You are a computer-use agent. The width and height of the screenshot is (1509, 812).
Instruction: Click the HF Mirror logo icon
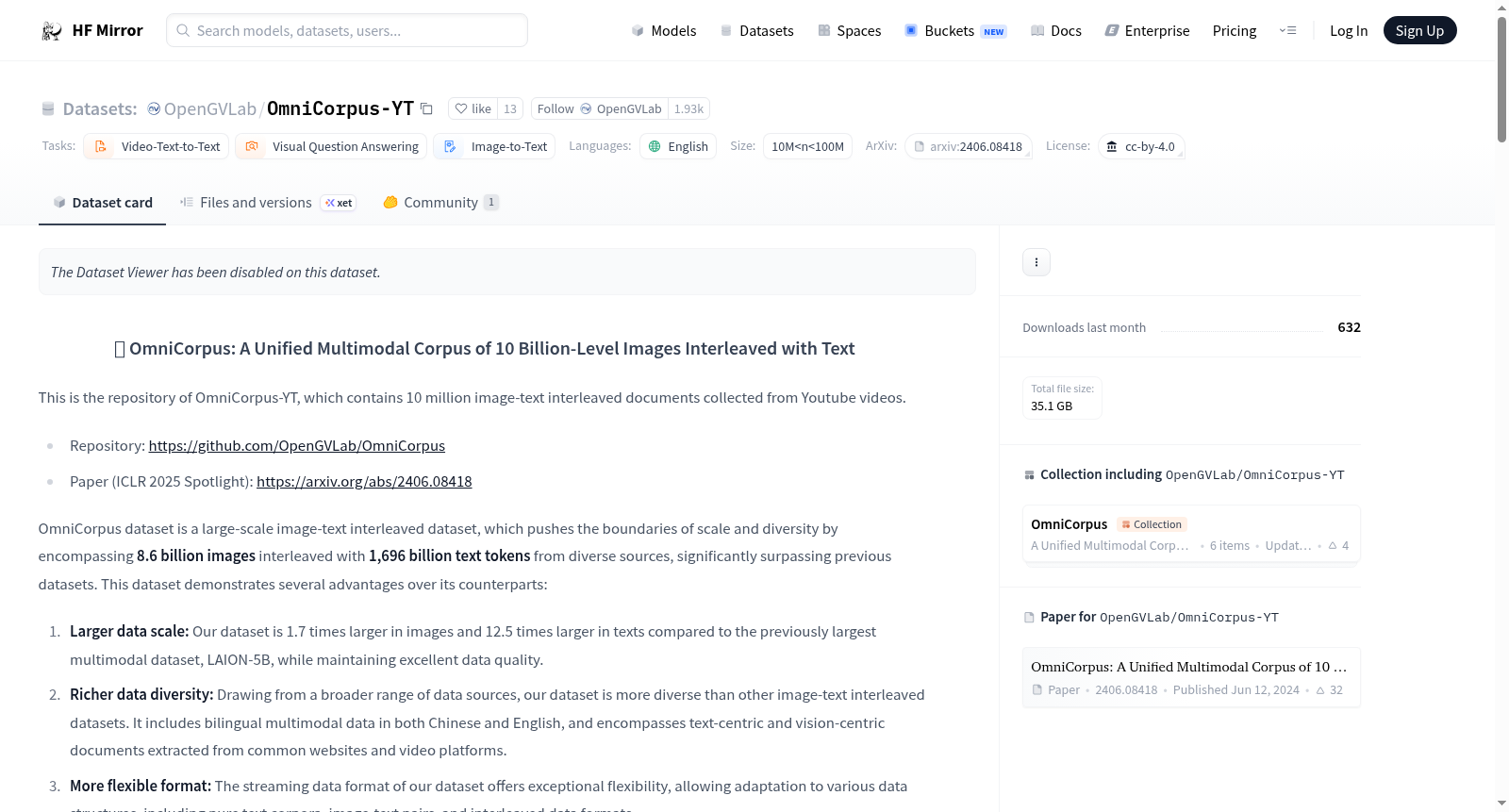(x=52, y=31)
